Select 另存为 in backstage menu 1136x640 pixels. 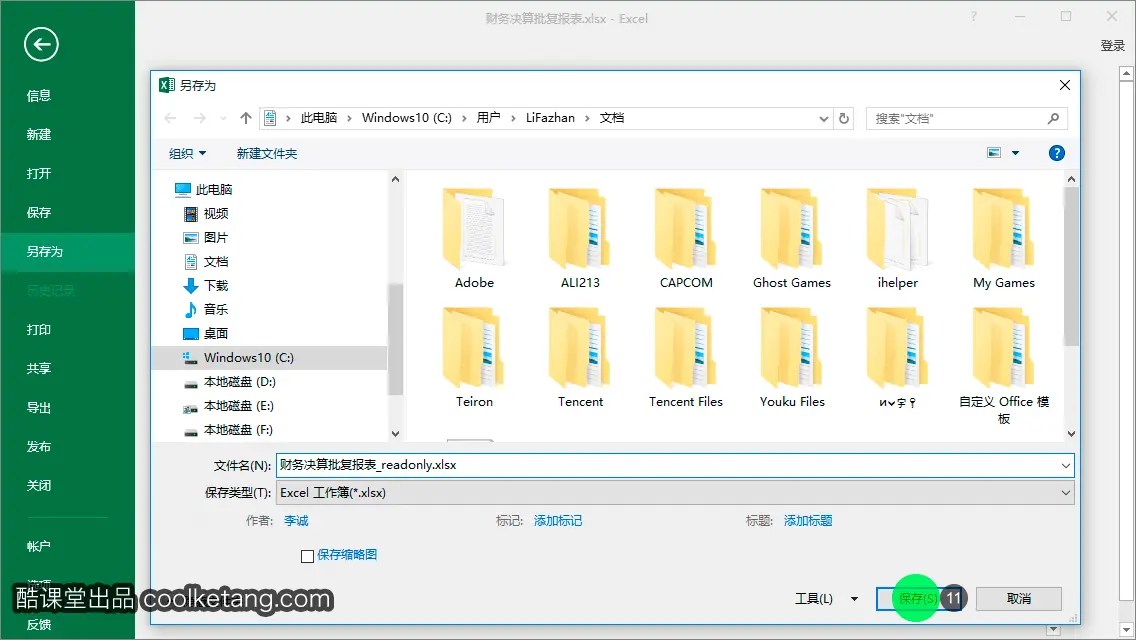pos(67,252)
